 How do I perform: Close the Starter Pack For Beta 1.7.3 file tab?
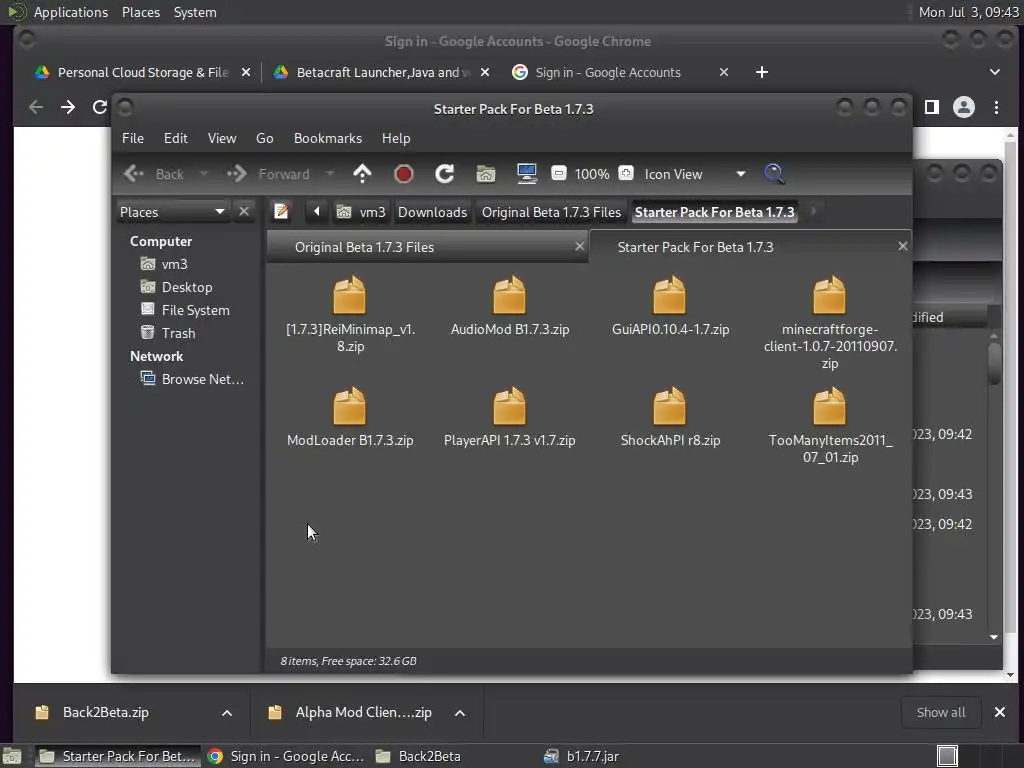coord(903,246)
